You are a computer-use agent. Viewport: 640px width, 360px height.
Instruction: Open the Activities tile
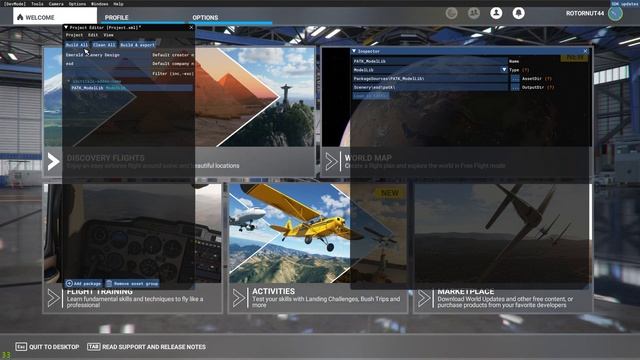point(318,248)
